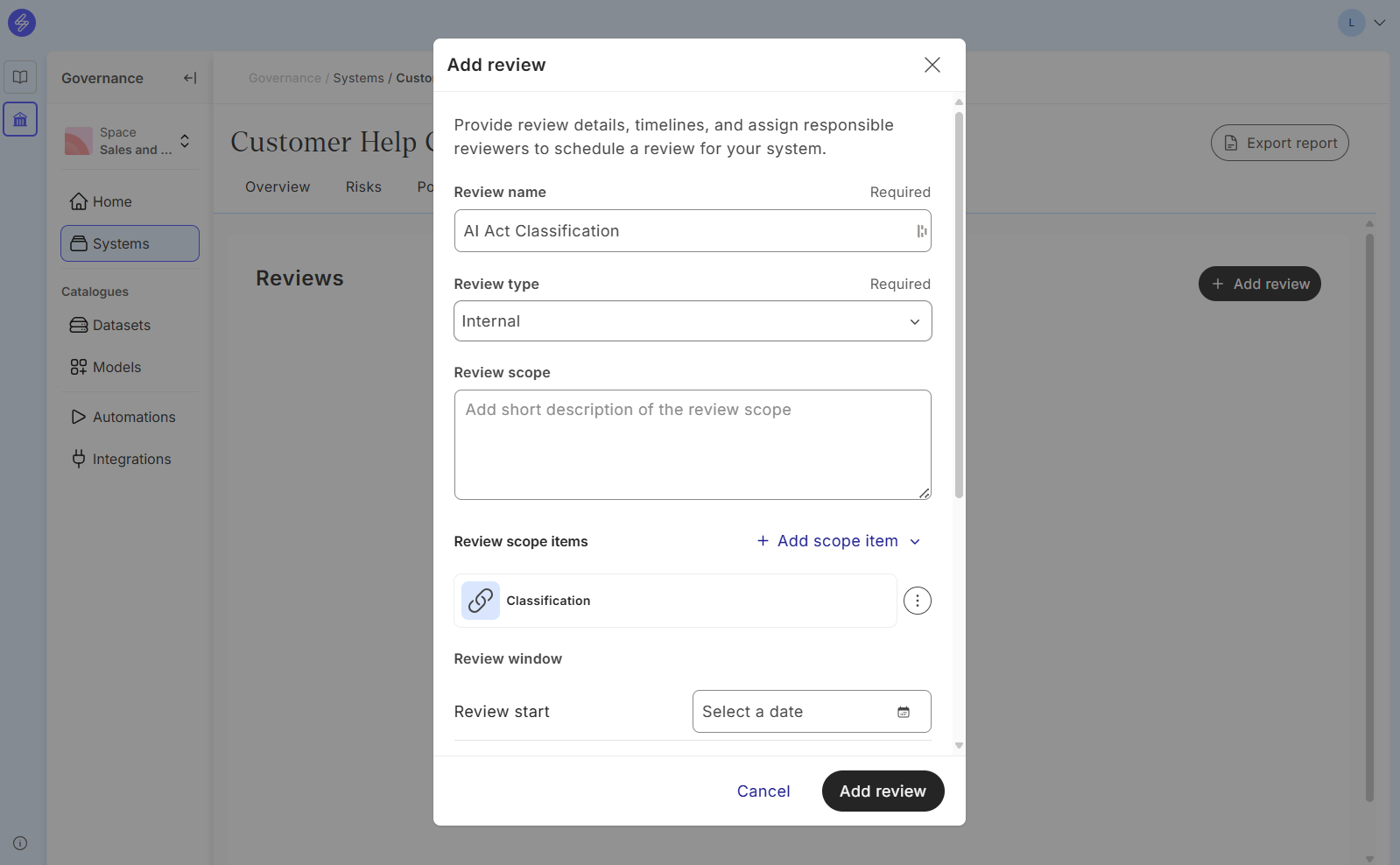Open the Review type dropdown
The image size is (1400, 865).
click(692, 321)
